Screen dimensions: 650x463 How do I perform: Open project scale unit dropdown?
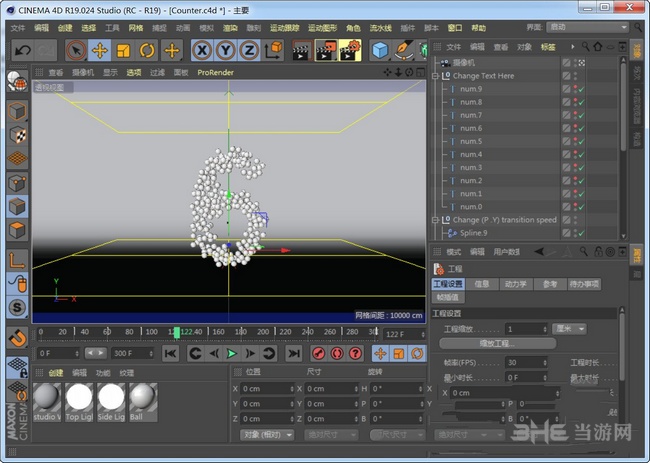pyautogui.click(x=569, y=329)
